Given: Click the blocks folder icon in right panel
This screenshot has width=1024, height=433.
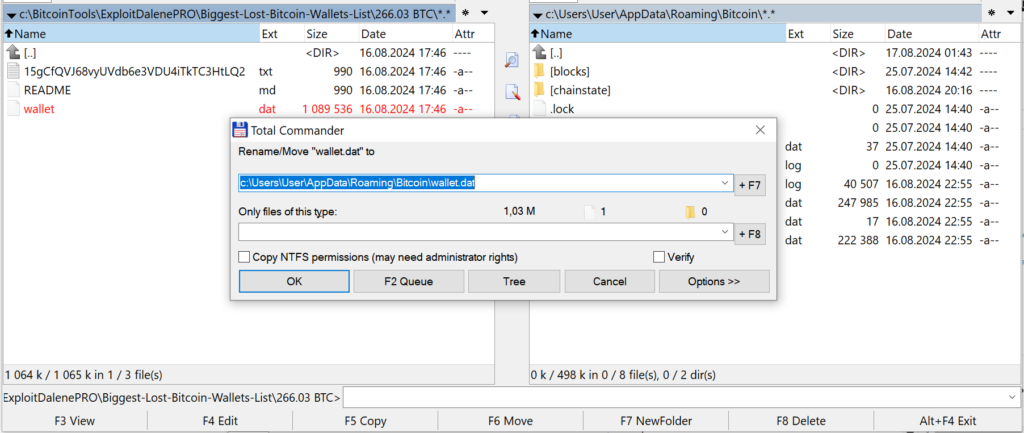Looking at the screenshot, I should tap(539, 71).
